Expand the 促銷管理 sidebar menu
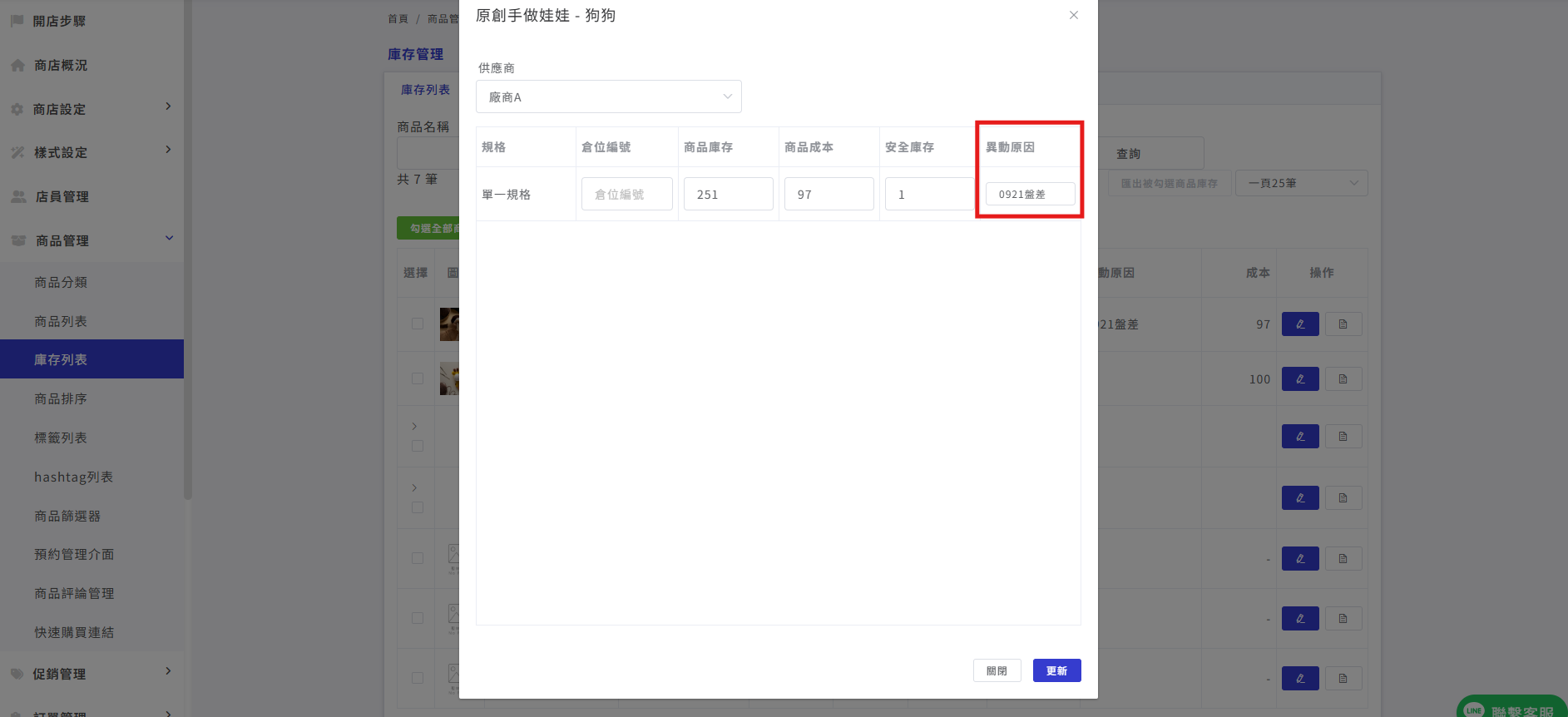The height and width of the screenshot is (717, 1568). tap(168, 671)
